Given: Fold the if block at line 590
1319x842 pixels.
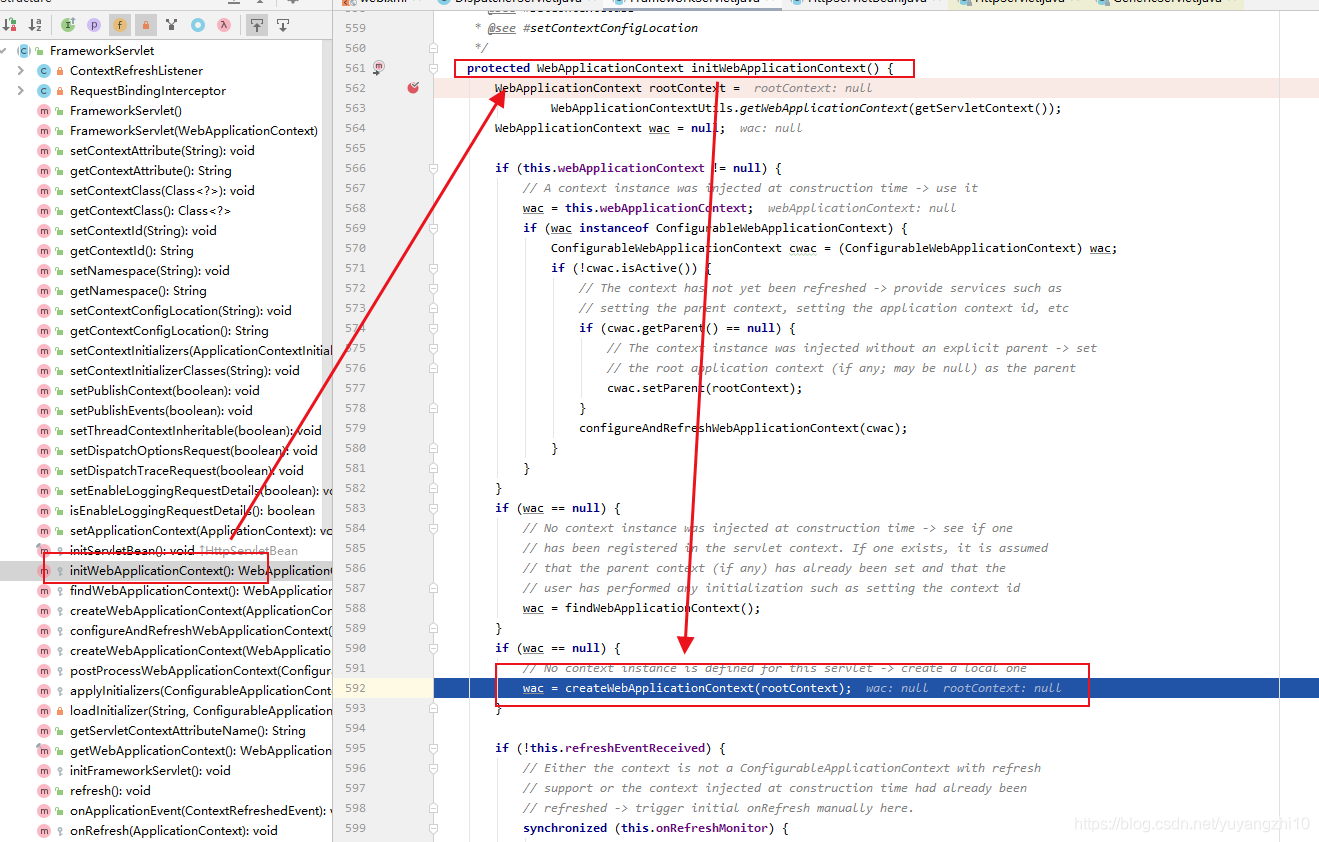Looking at the screenshot, I should [433, 648].
